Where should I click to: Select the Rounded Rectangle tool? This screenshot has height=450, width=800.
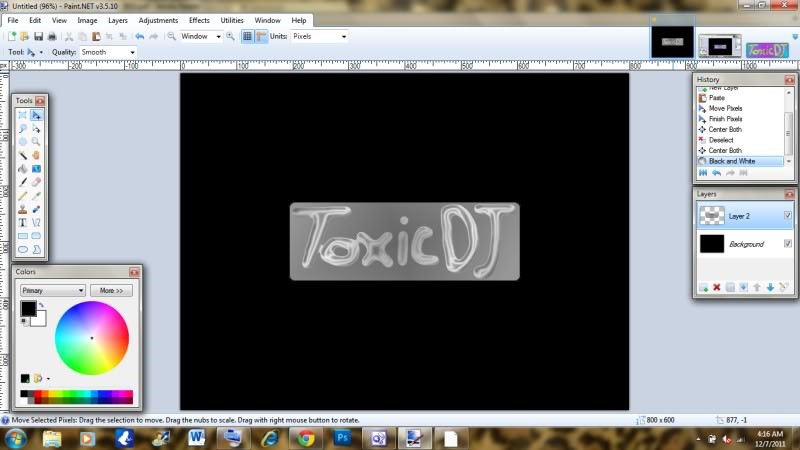coord(36,236)
